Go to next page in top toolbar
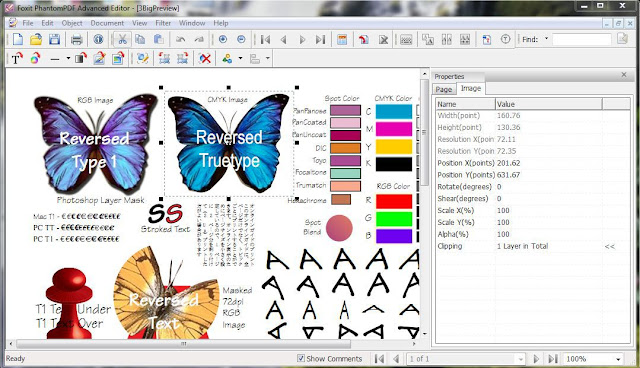The image size is (640, 368). [302, 40]
